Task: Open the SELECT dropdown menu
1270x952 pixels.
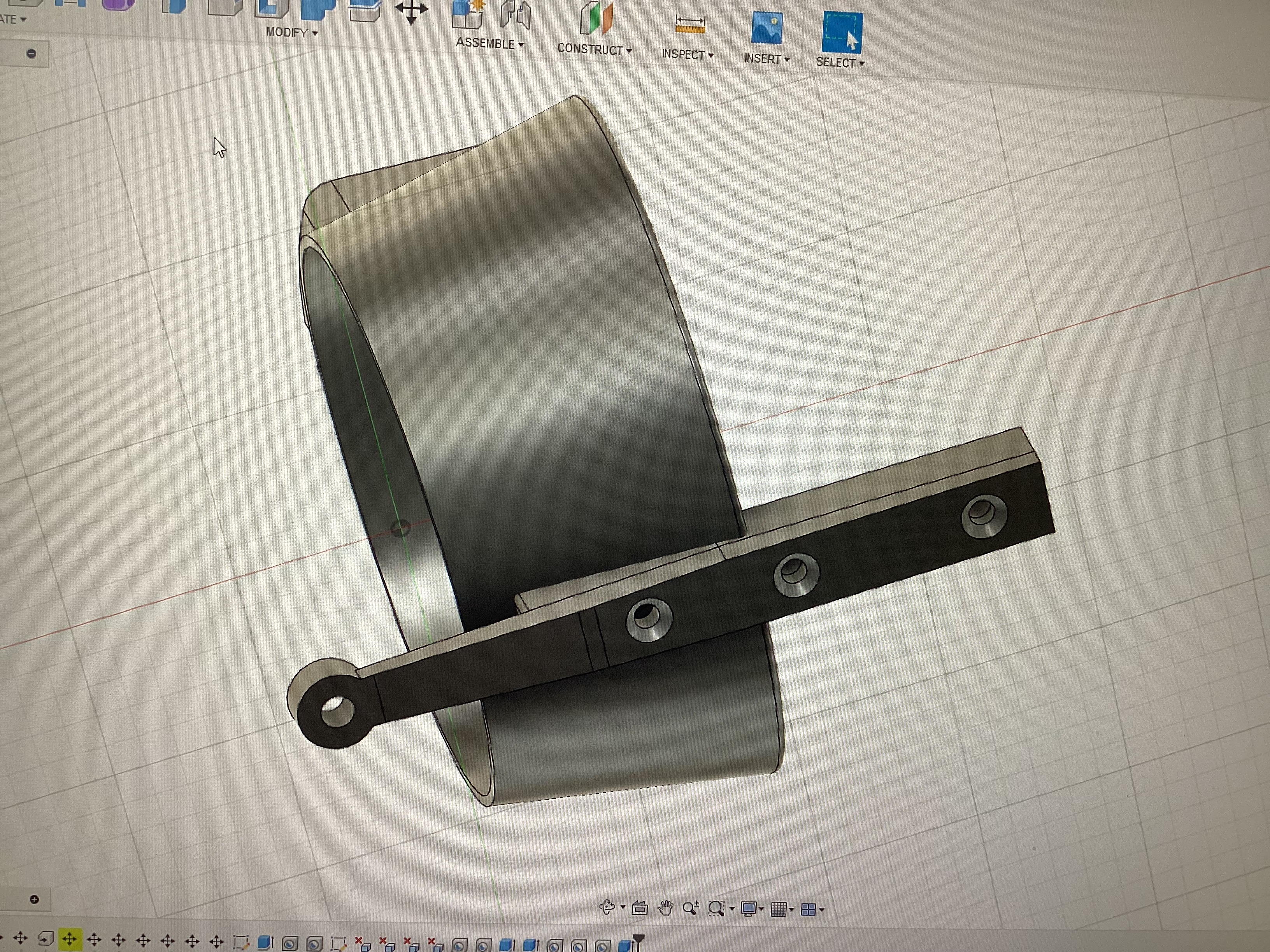Action: (x=840, y=63)
